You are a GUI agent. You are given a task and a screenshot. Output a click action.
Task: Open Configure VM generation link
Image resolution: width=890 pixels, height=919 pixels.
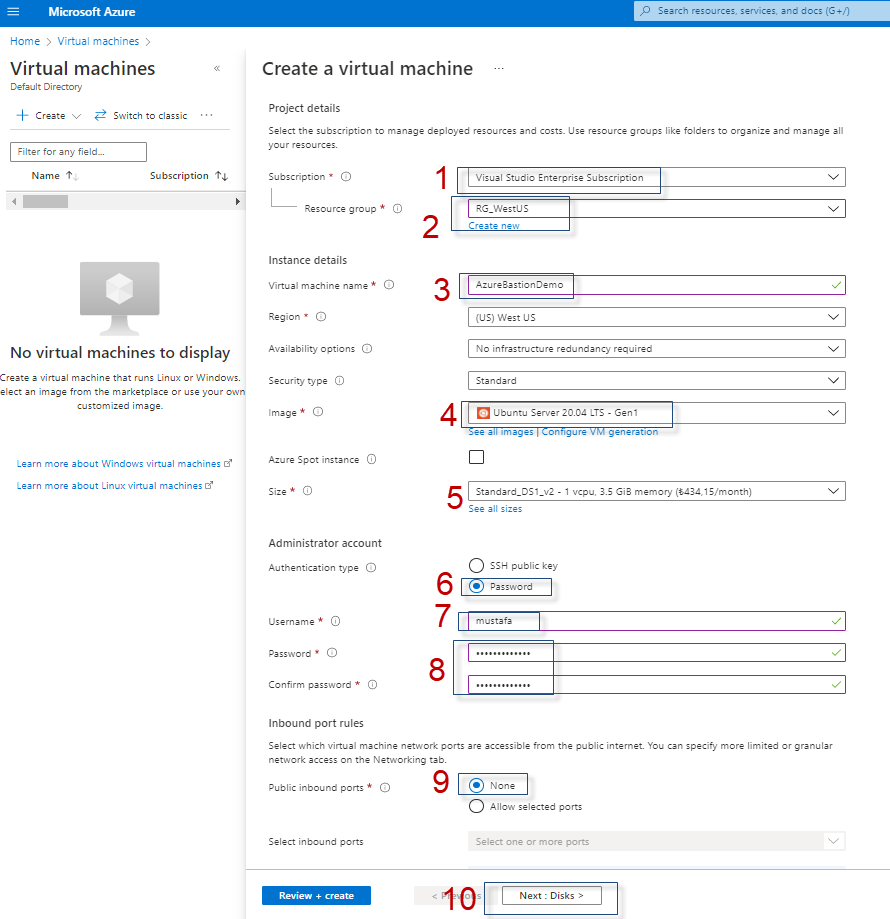600,431
